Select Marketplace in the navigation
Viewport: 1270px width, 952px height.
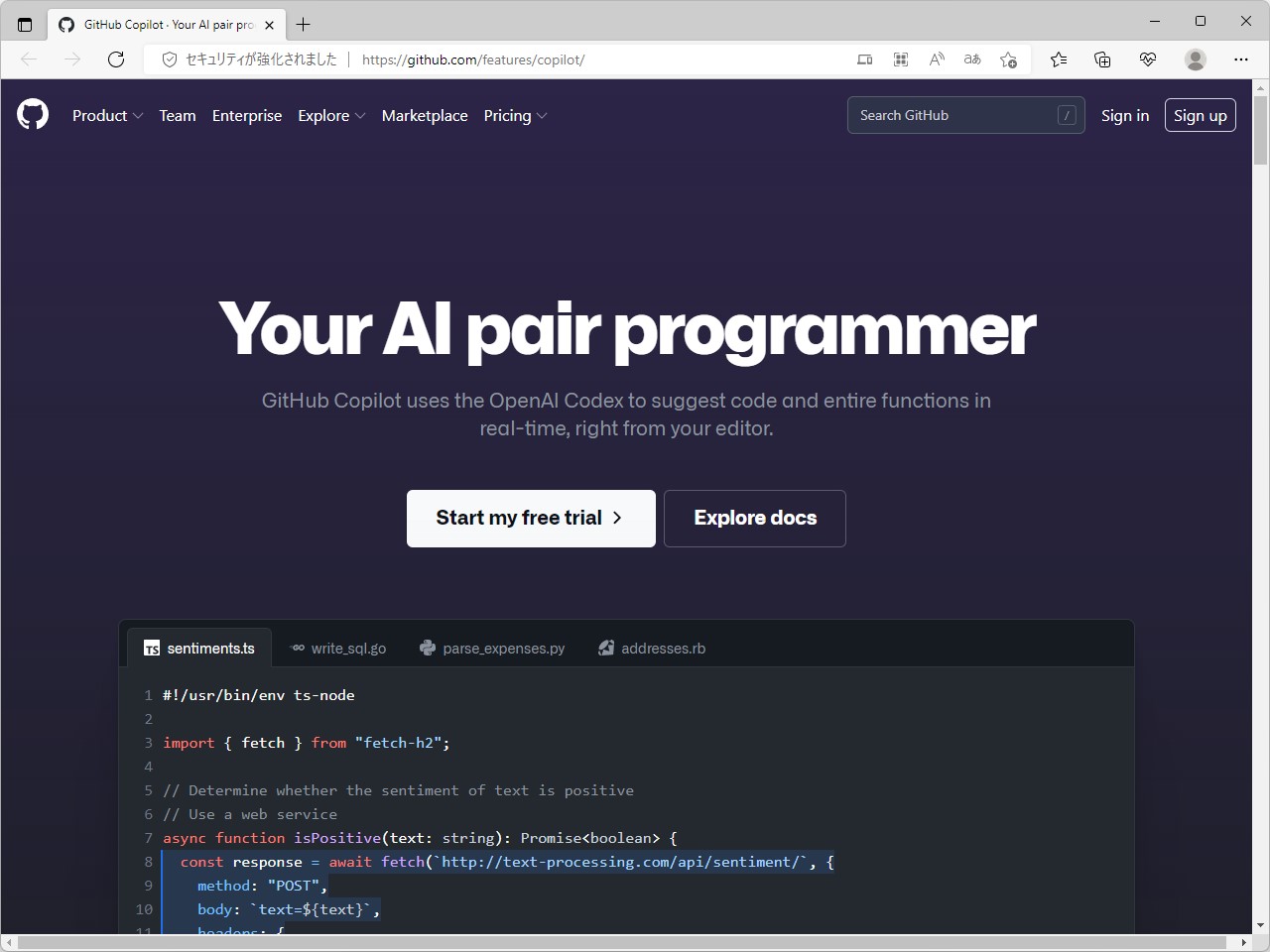pyautogui.click(x=425, y=115)
